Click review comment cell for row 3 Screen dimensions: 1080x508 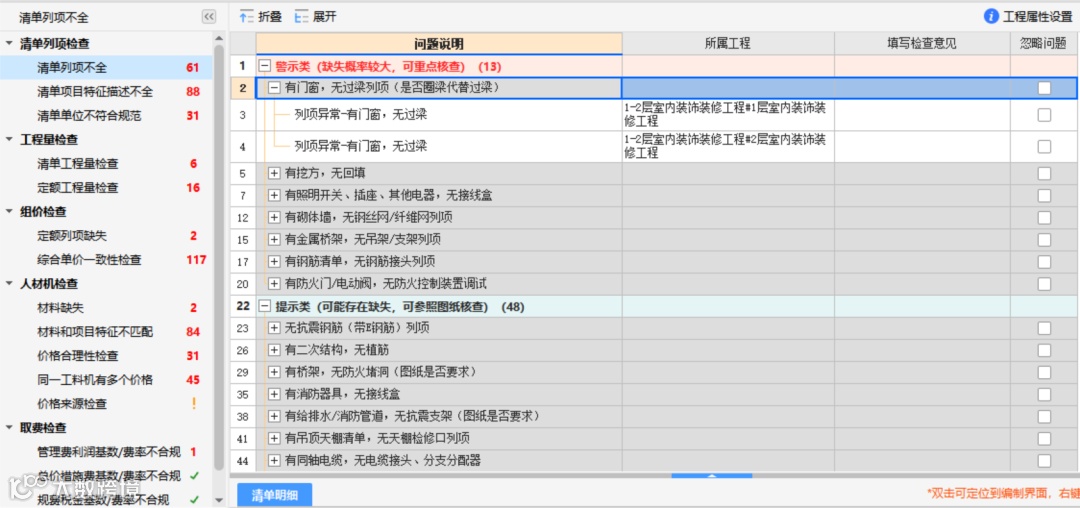[x=922, y=115]
